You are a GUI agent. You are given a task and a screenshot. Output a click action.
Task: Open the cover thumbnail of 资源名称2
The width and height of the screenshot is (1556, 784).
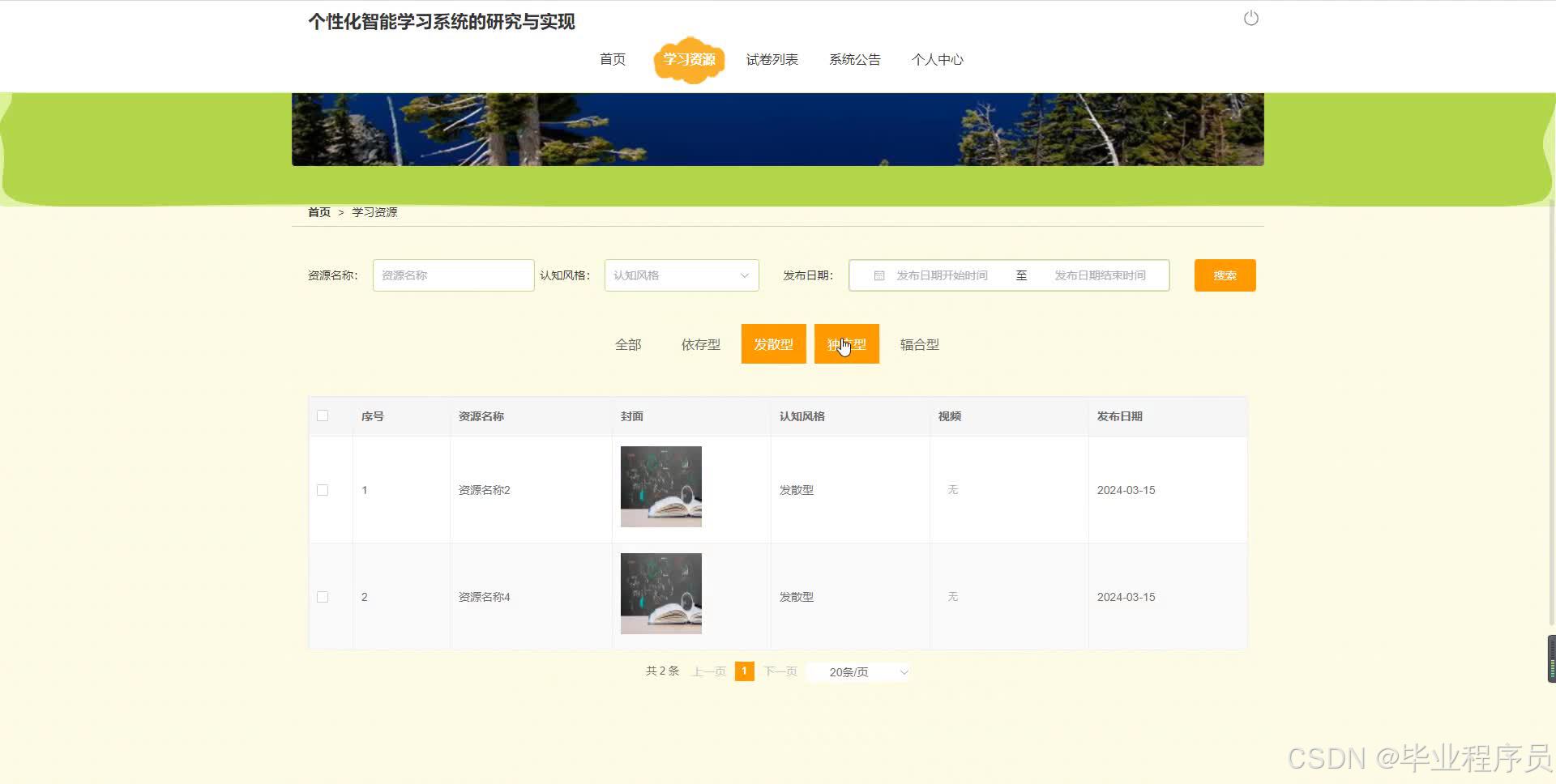click(x=661, y=487)
